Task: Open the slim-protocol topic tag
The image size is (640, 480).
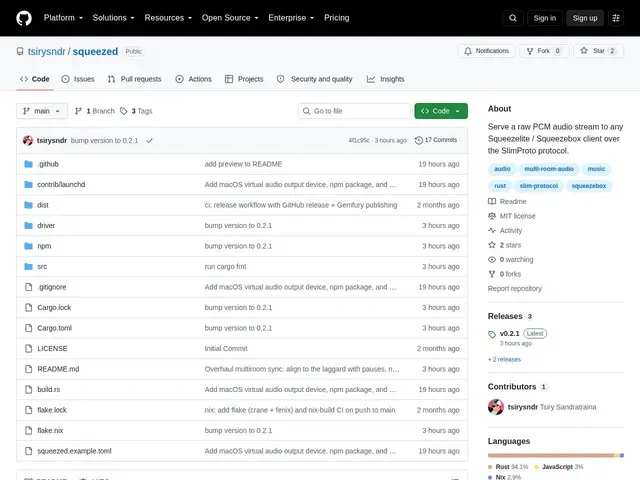Action: [538, 186]
